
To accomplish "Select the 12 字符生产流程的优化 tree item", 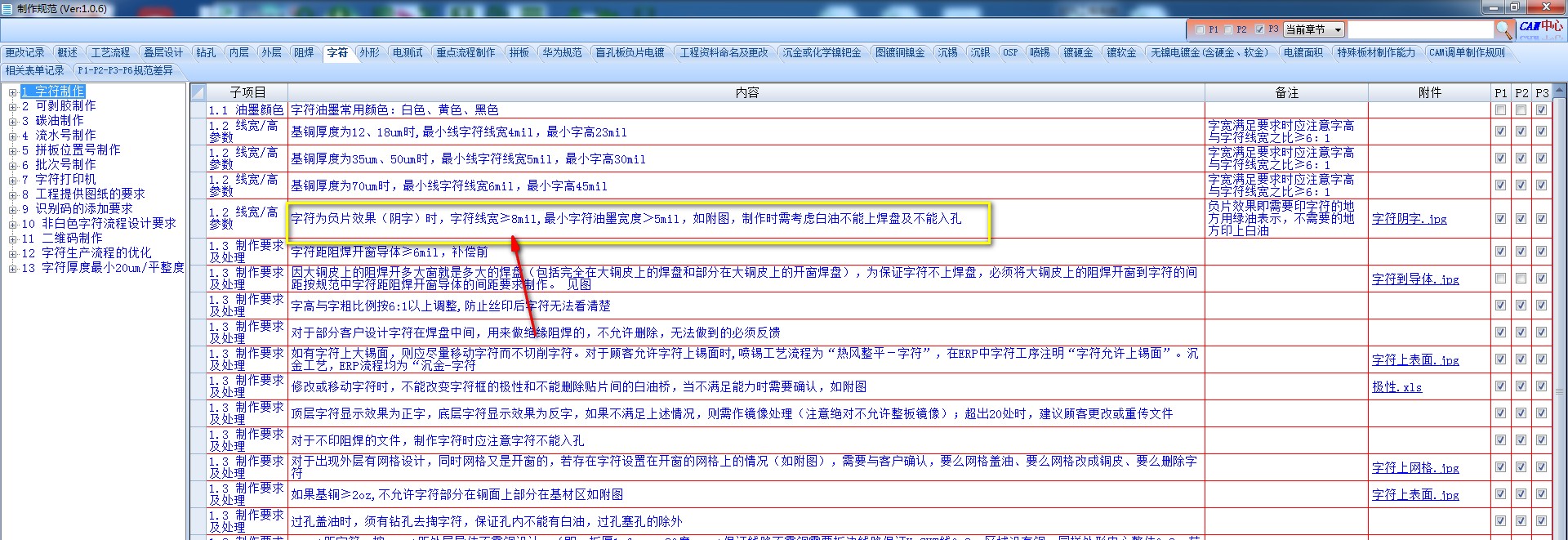I will tap(86, 253).
